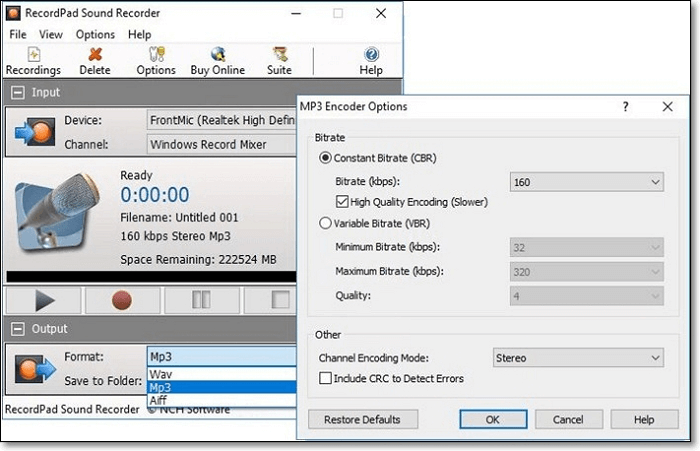Select Variable Bitrate (VBR) radio button
This screenshot has width=700, height=451.
click(325, 224)
